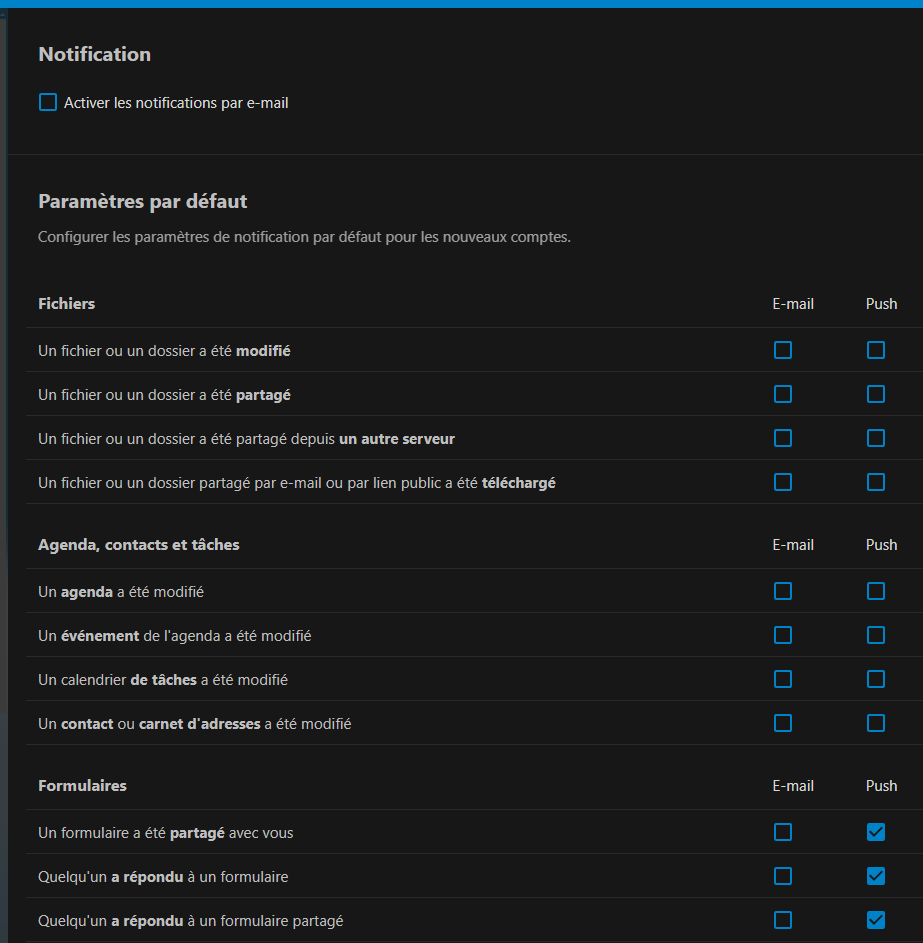Check Push for file or folder modifié
Image resolution: width=923 pixels, height=943 pixels.
(876, 350)
